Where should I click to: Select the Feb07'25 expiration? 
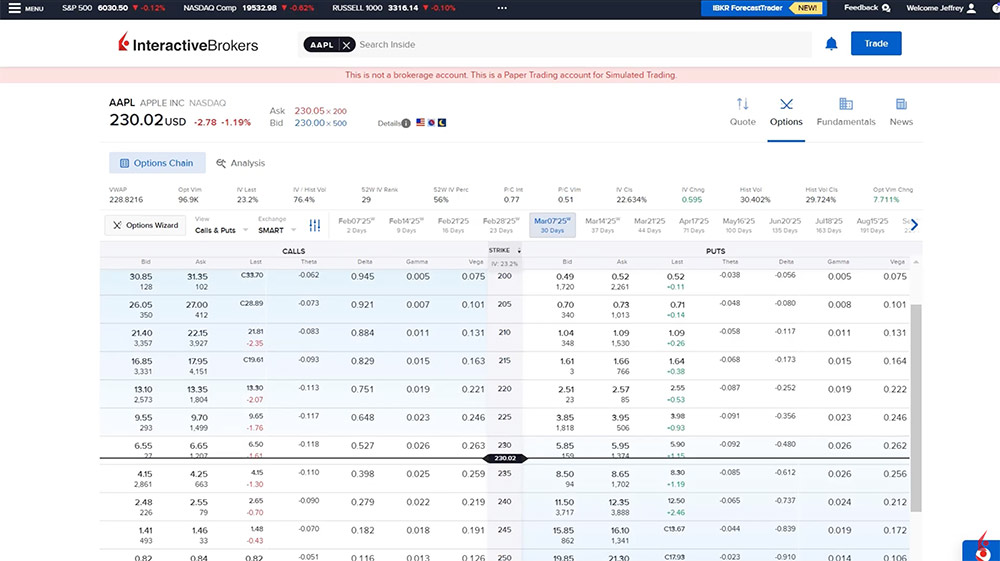point(356,225)
